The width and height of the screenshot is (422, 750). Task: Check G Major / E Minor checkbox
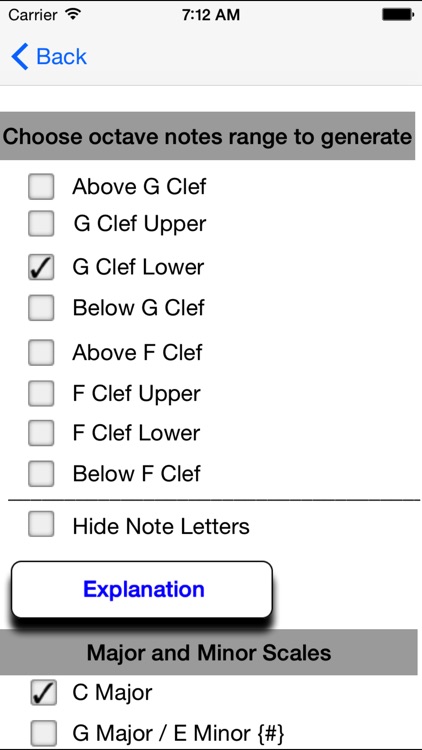(x=43, y=734)
